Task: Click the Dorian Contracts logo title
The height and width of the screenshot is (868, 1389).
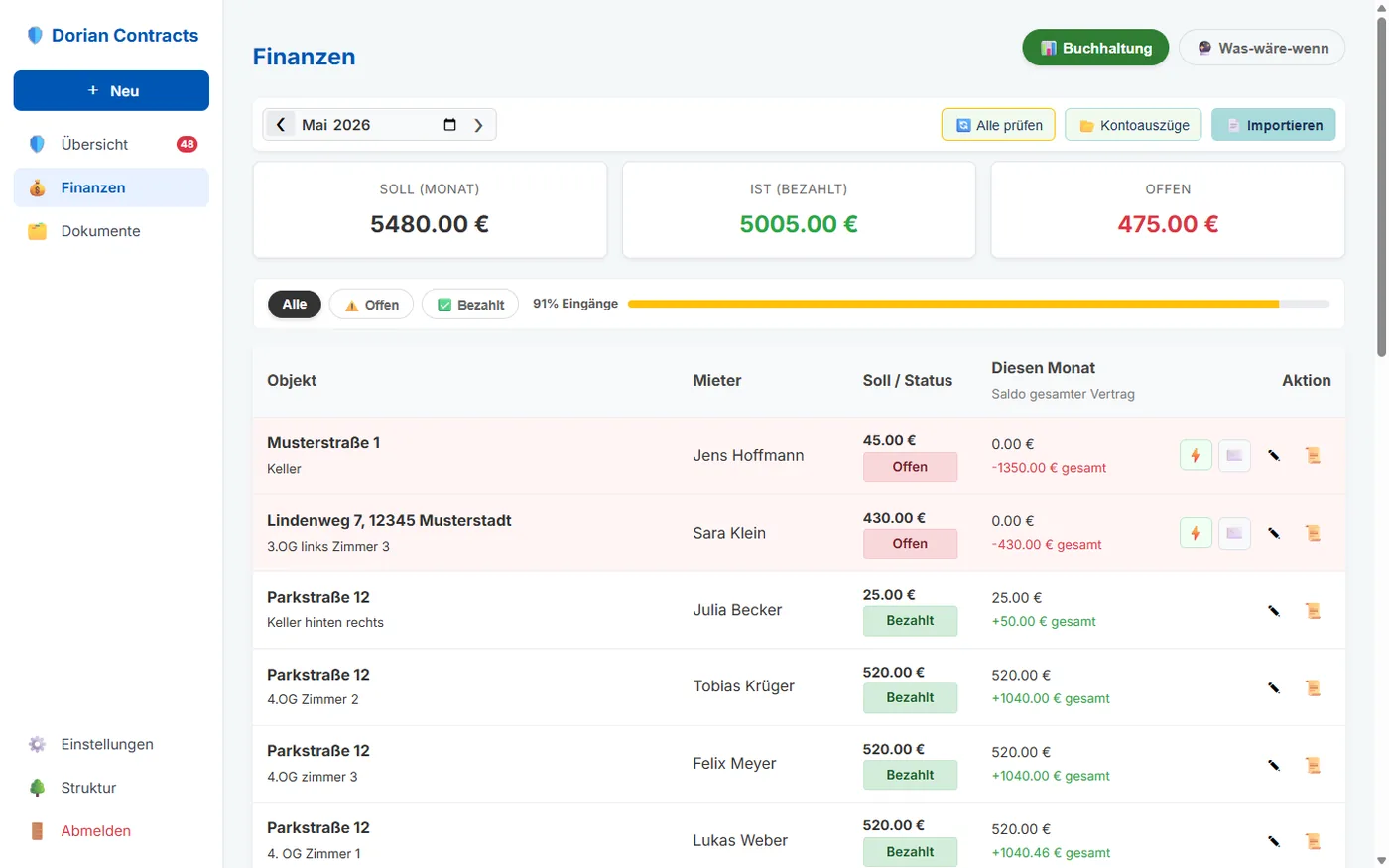Action: click(x=112, y=35)
